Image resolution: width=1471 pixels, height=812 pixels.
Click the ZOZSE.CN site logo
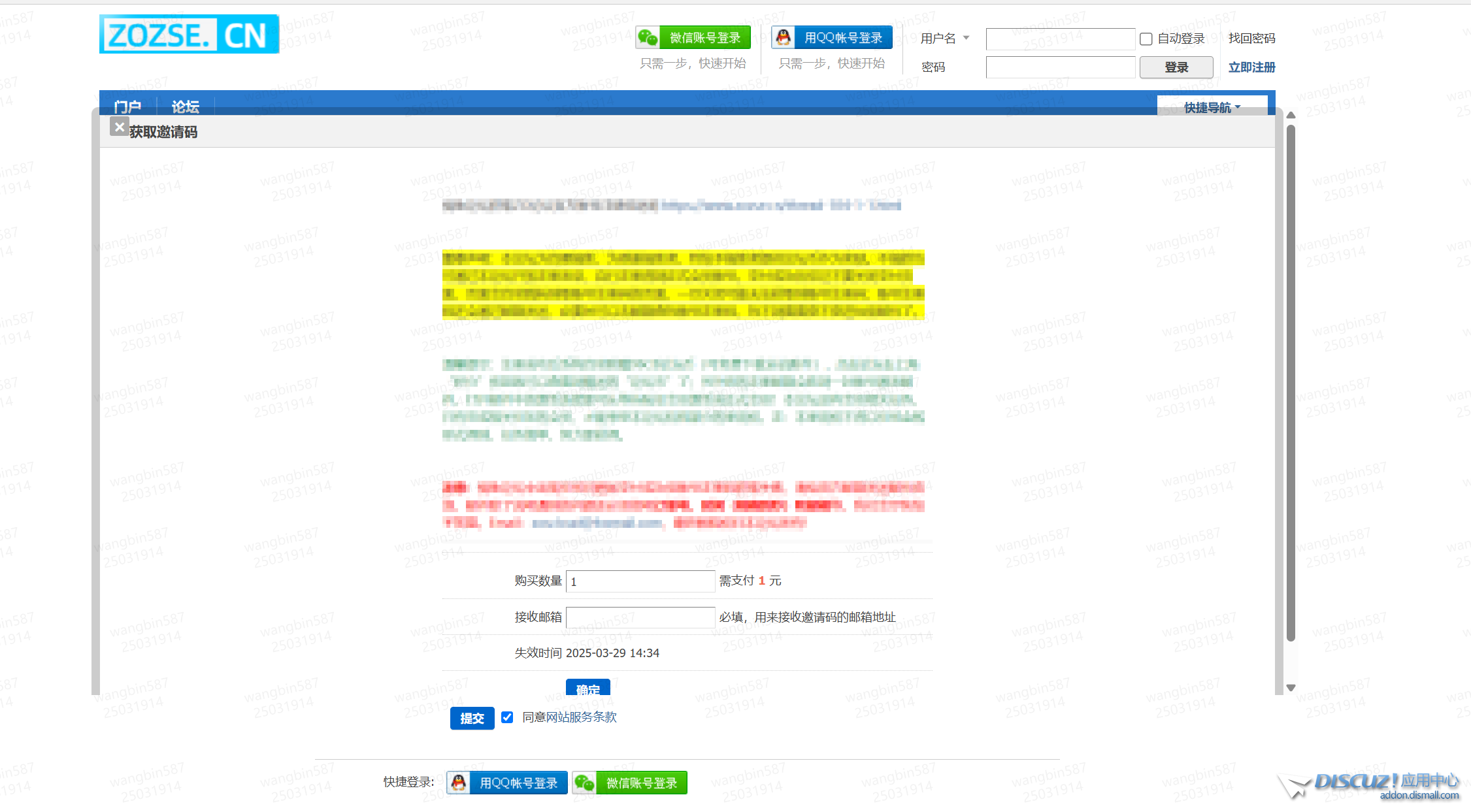click(189, 35)
